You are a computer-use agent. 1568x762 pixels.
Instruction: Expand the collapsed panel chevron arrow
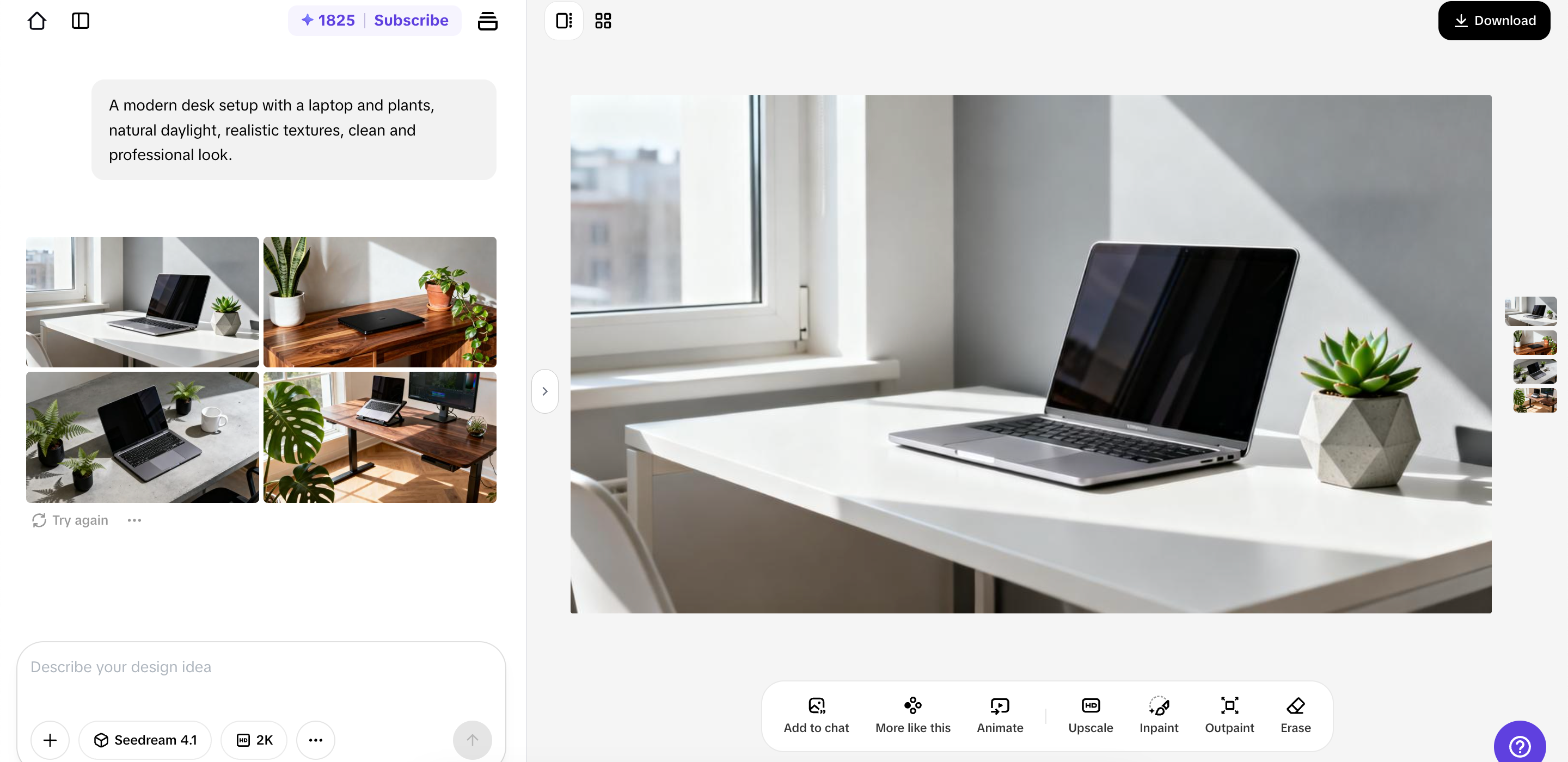545,391
